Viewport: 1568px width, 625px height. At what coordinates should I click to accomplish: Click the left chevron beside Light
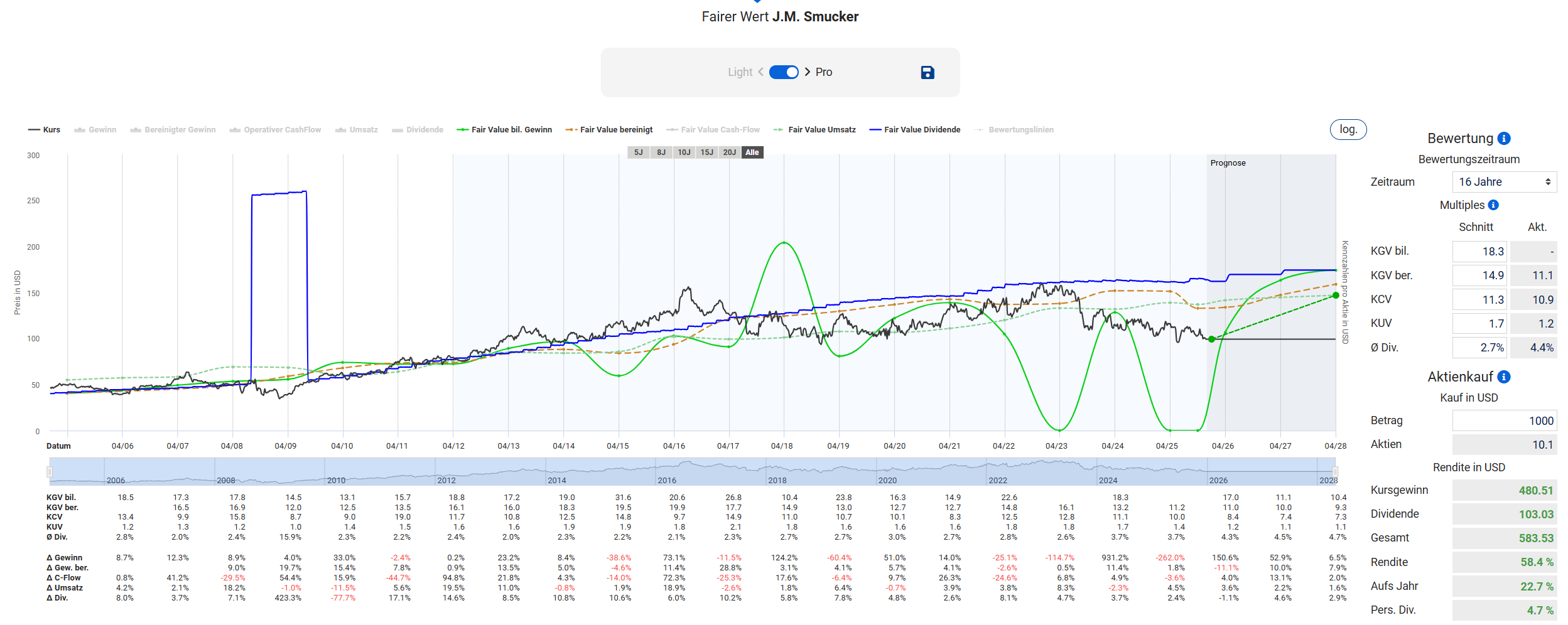pyautogui.click(x=760, y=72)
